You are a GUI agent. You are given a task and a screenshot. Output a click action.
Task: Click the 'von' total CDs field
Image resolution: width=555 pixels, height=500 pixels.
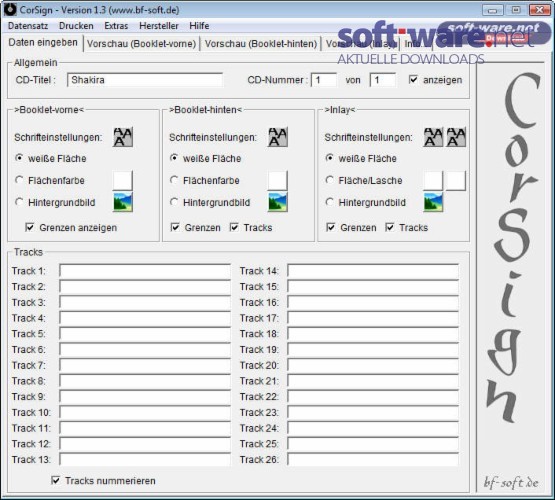click(x=383, y=80)
